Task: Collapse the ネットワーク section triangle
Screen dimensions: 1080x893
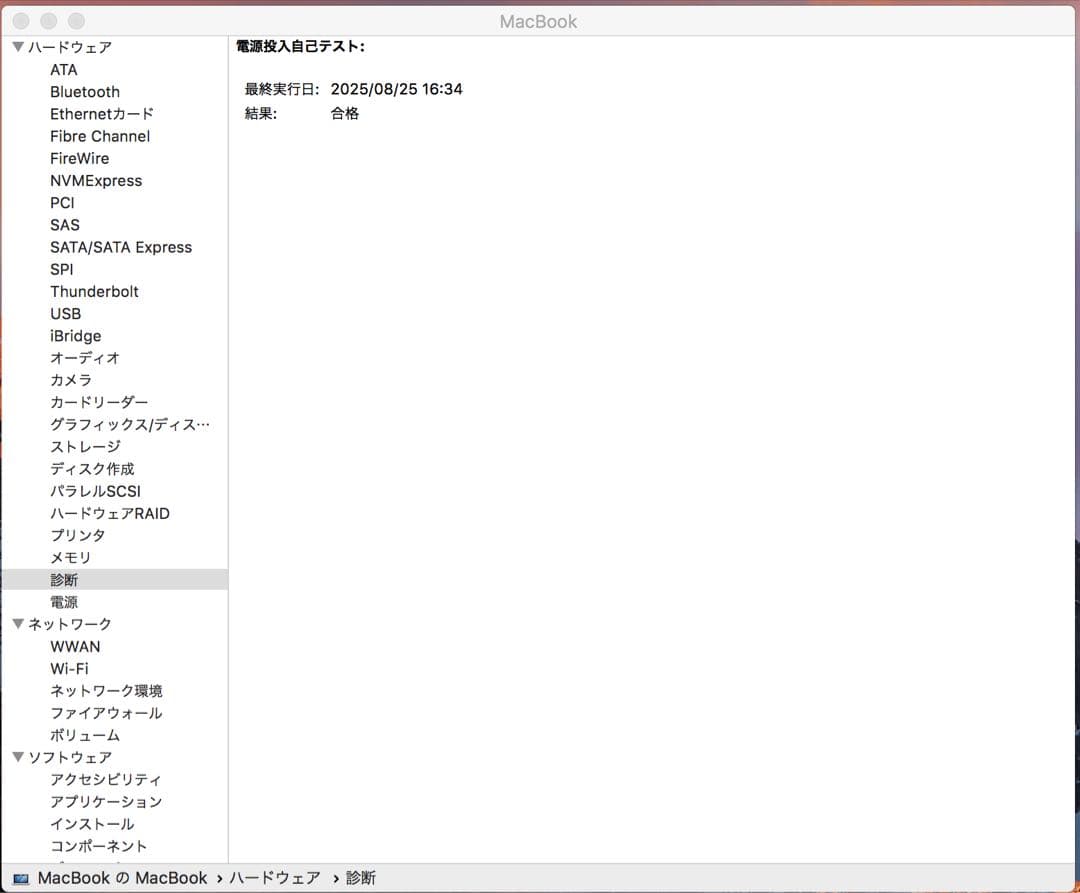Action: [19, 624]
